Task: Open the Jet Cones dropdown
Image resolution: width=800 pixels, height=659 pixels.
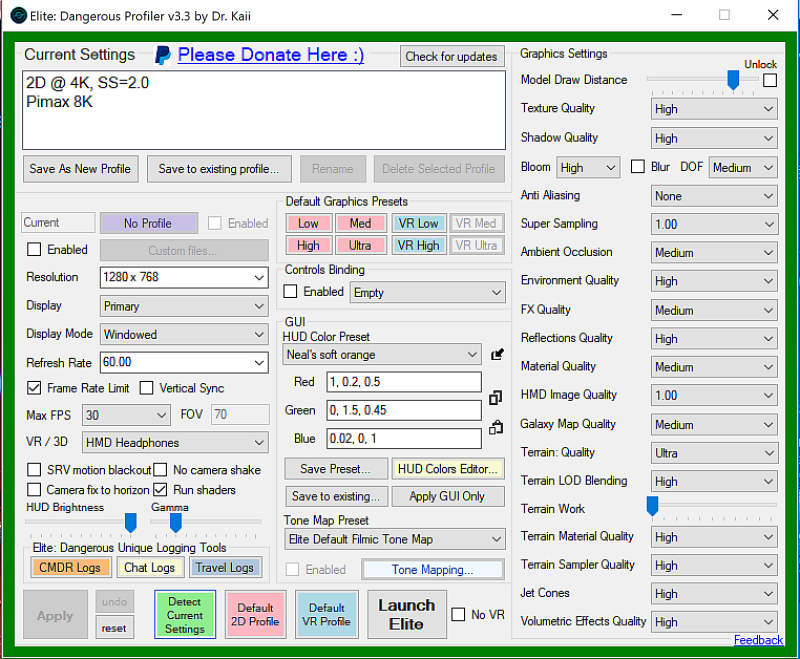Action: [x=714, y=594]
